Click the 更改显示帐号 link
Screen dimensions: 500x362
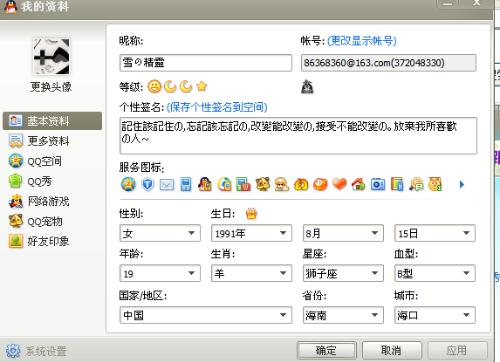[x=362, y=41]
